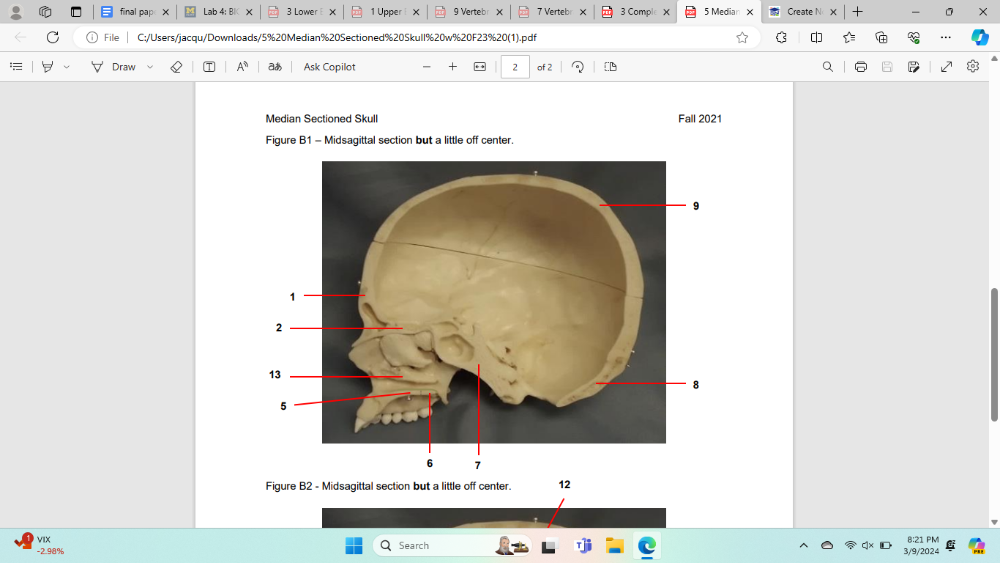Click the Add text tool icon
Image resolution: width=1000 pixels, height=563 pixels.
[x=209, y=67]
